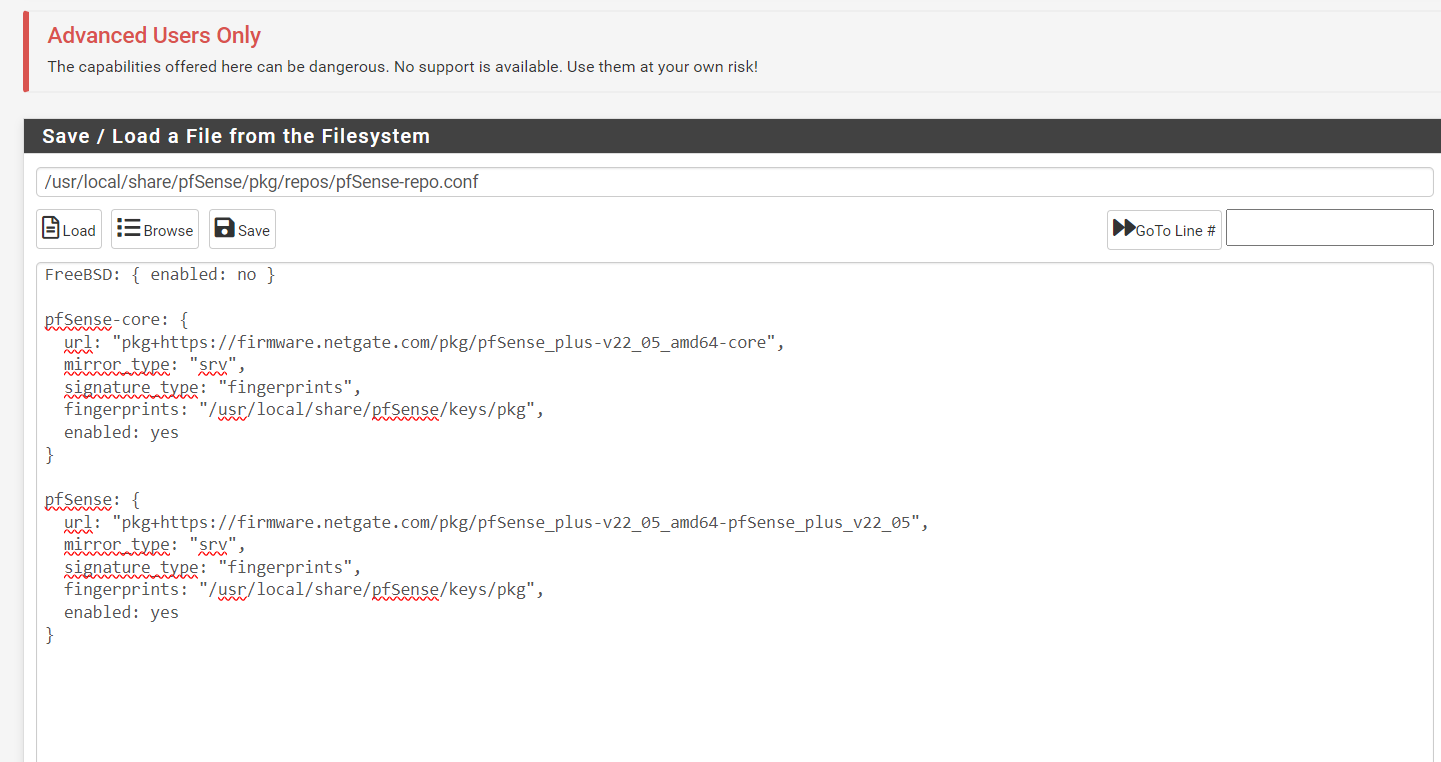
Task: Click the 'Advanced Users Only' heading
Action: [x=154, y=36]
